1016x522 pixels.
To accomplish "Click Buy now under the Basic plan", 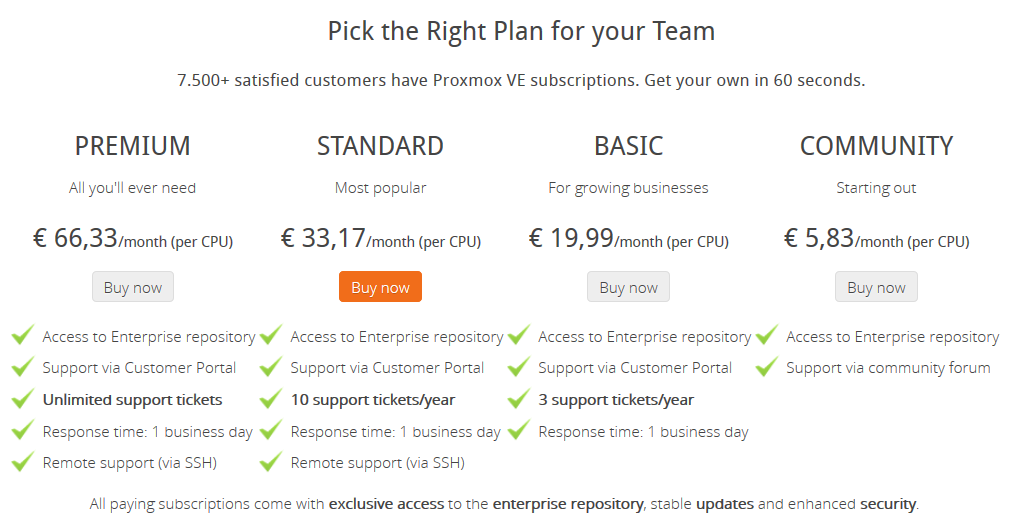I will [x=629, y=287].
